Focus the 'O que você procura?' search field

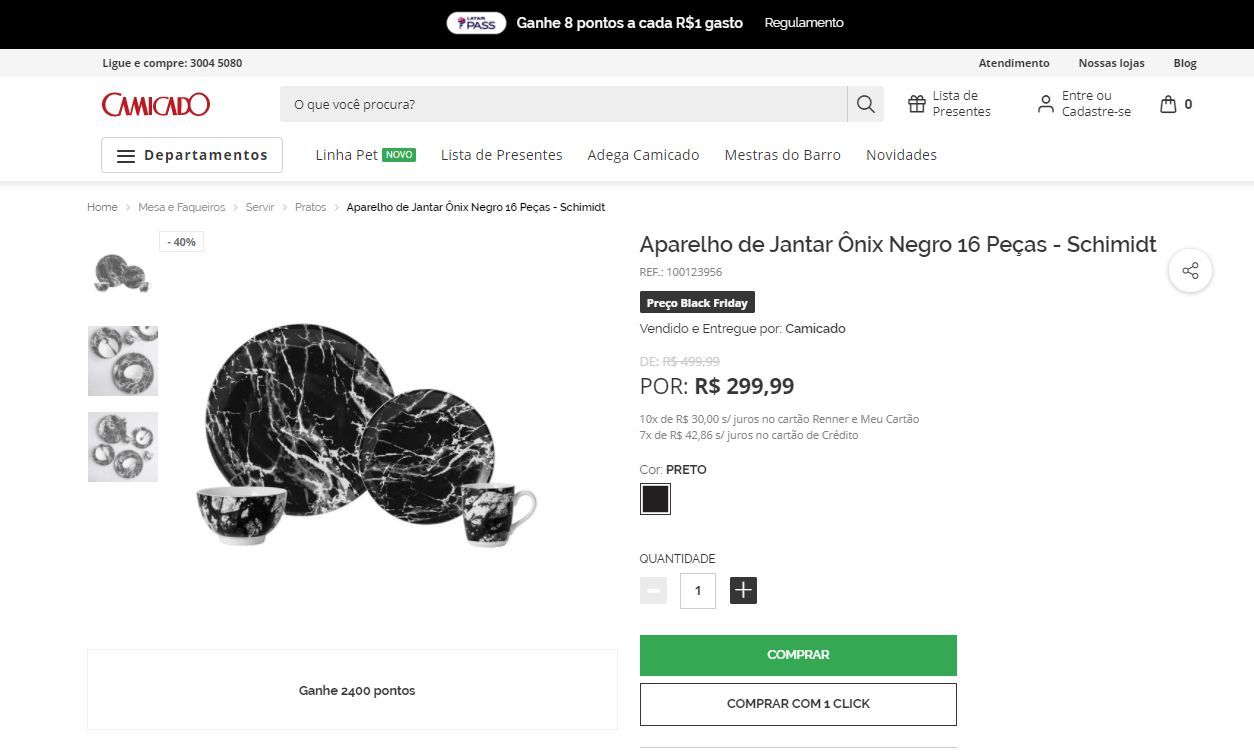pos(563,104)
